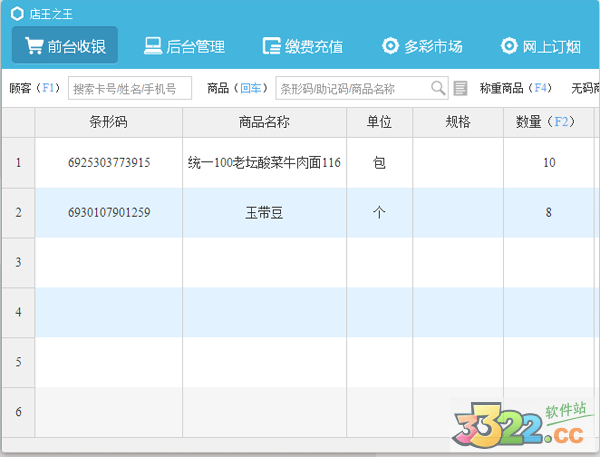Select row number 1 header
600x457 pixels.
point(18,163)
